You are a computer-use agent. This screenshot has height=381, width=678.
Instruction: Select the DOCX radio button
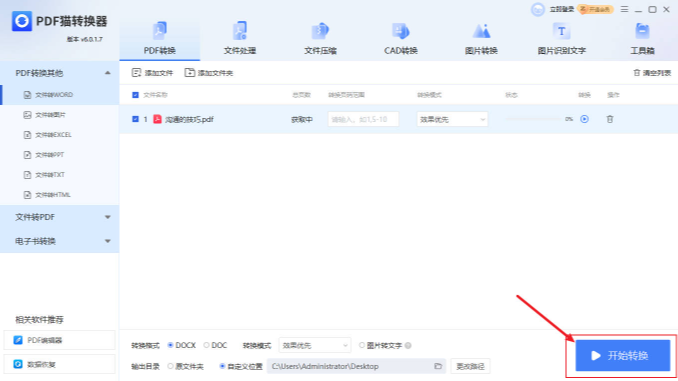[170, 345]
